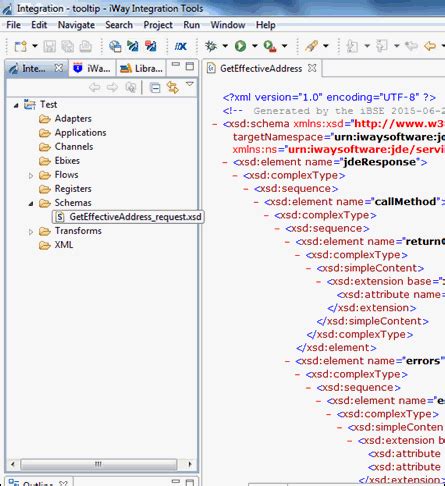Click explorer Back navigation arrow
Image resolution: width=445 pixels, height=486 pixels.
95,88
